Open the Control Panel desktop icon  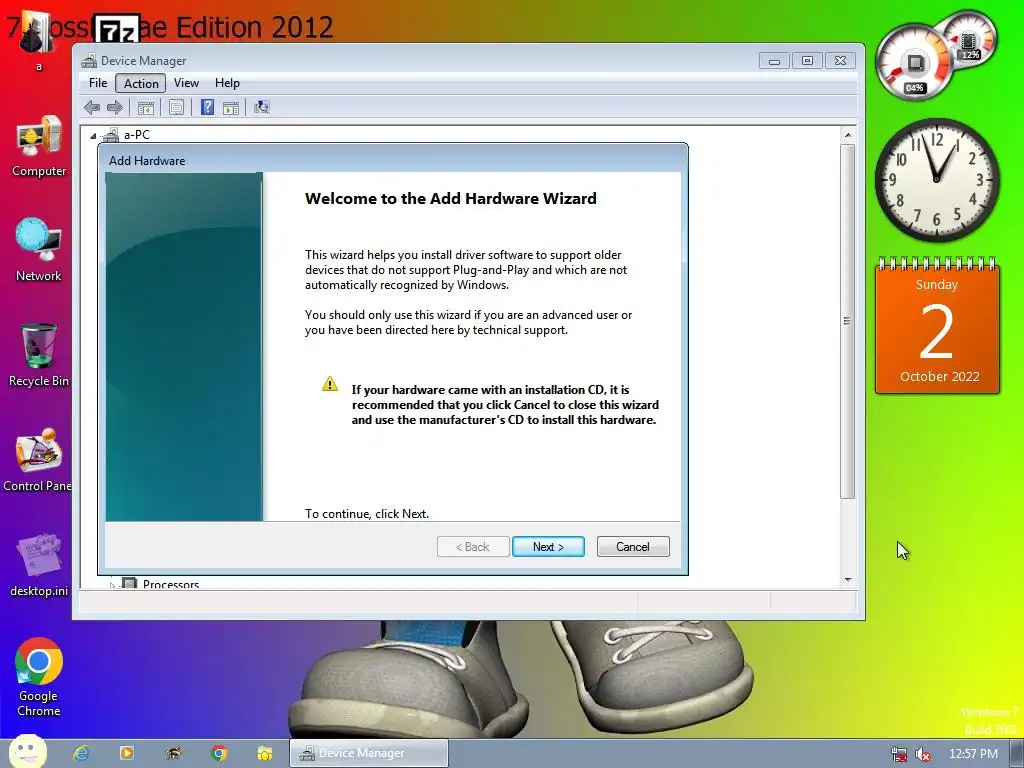pos(39,451)
